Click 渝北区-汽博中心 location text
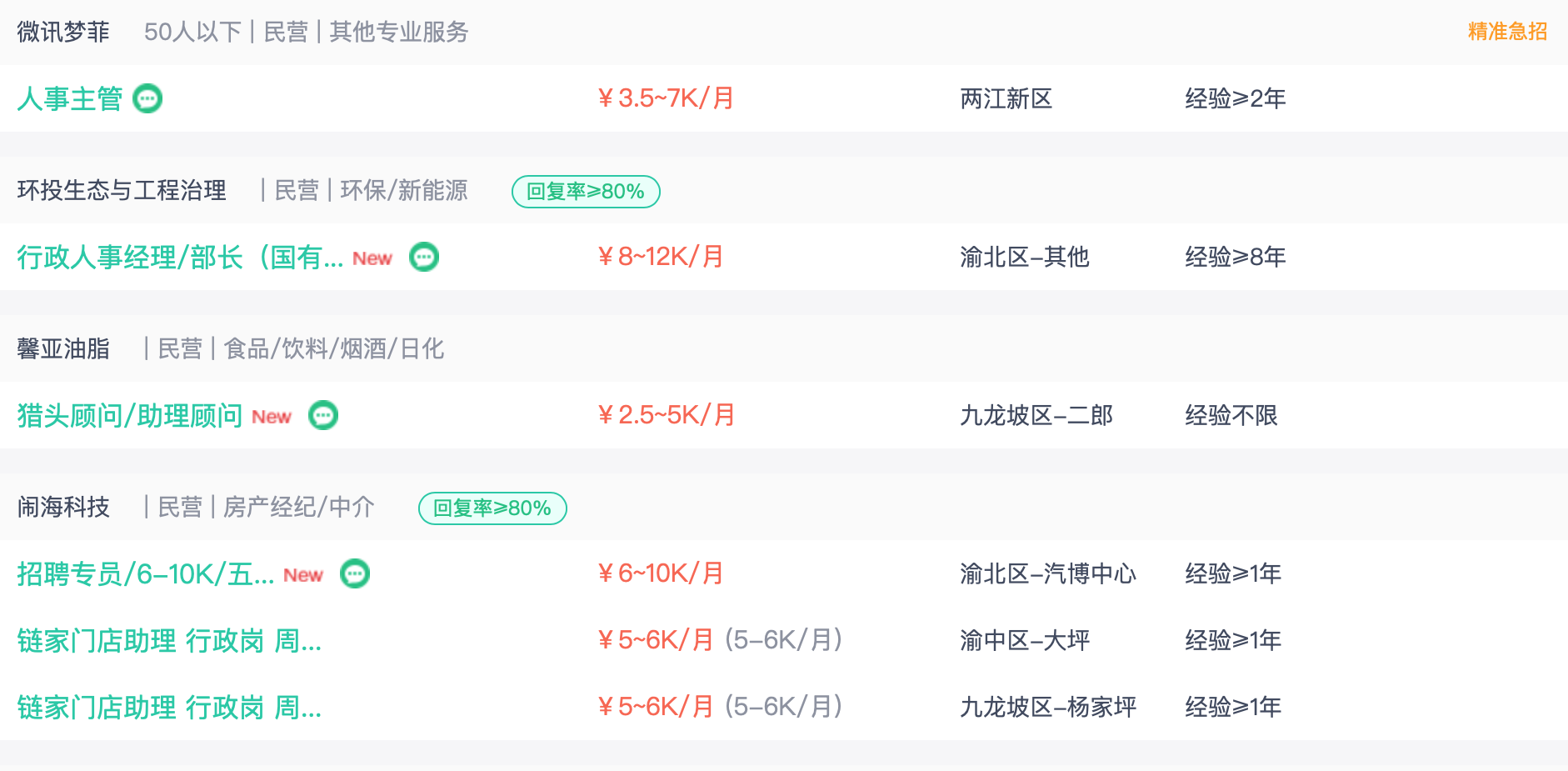Image resolution: width=1568 pixels, height=771 pixels. click(x=1048, y=573)
